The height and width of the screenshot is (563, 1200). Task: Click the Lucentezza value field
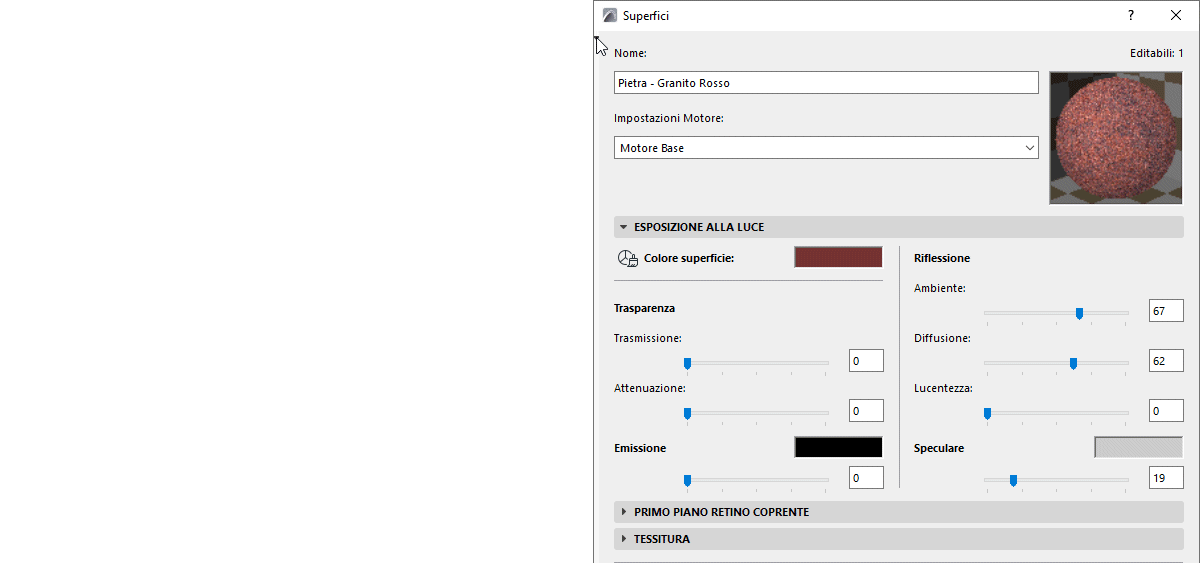1166,410
